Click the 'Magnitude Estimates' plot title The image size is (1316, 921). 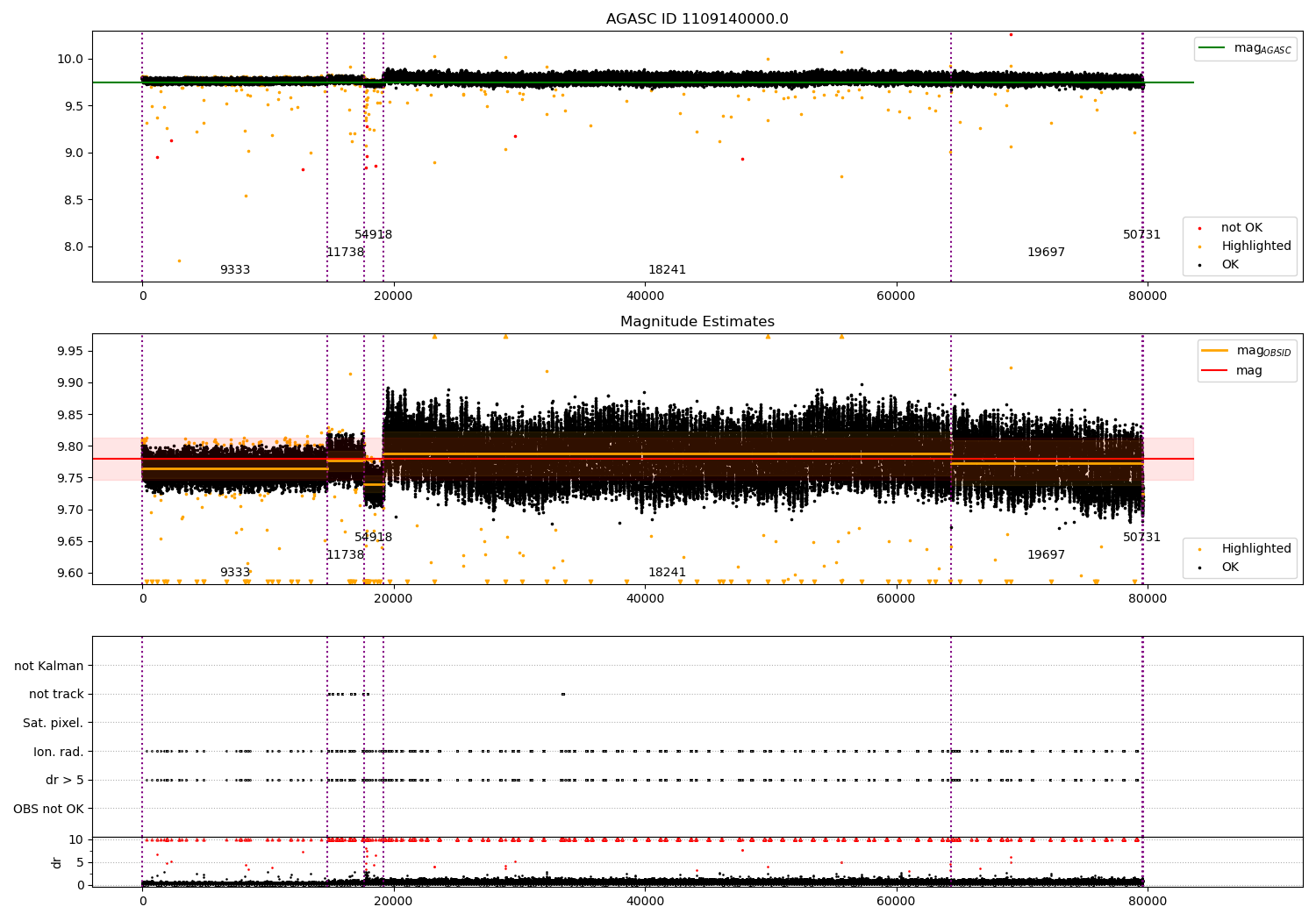[697, 322]
